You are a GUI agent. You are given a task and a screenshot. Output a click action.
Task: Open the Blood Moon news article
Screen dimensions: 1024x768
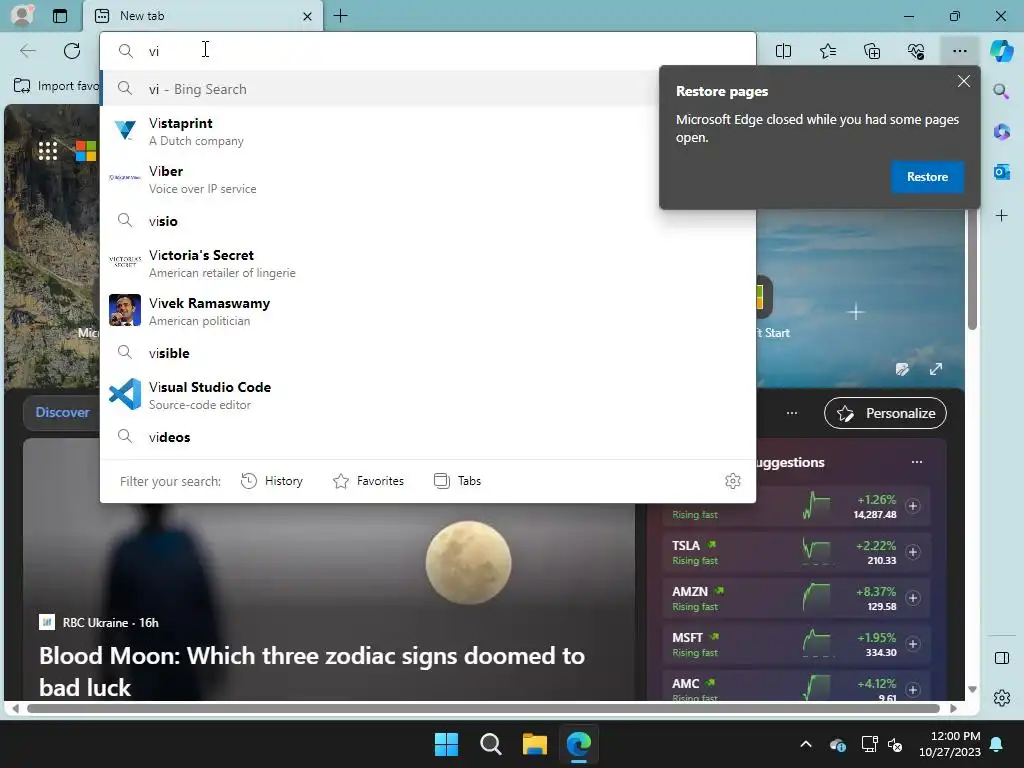pos(312,671)
